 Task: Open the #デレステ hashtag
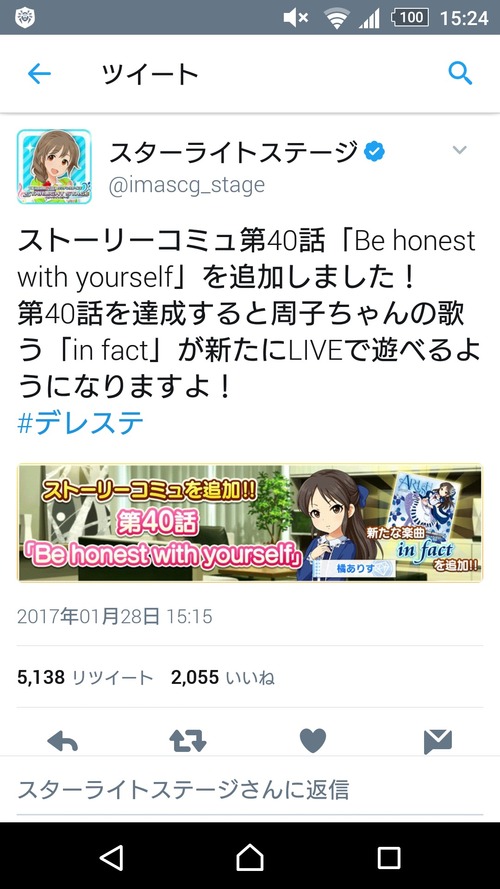[80, 423]
